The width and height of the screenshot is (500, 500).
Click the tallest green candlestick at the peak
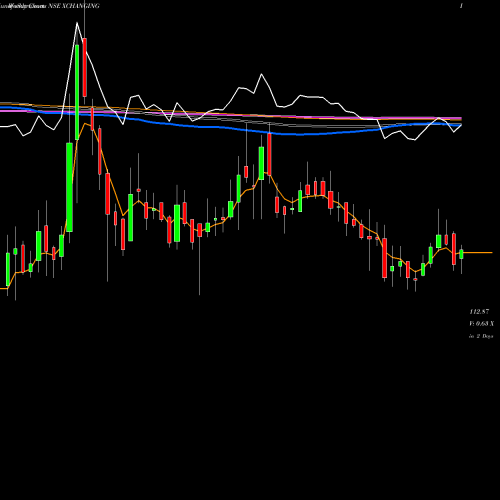77,92
